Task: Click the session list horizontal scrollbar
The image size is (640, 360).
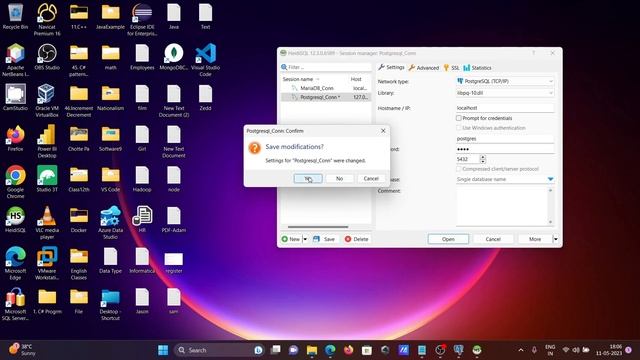Action: click(318, 227)
